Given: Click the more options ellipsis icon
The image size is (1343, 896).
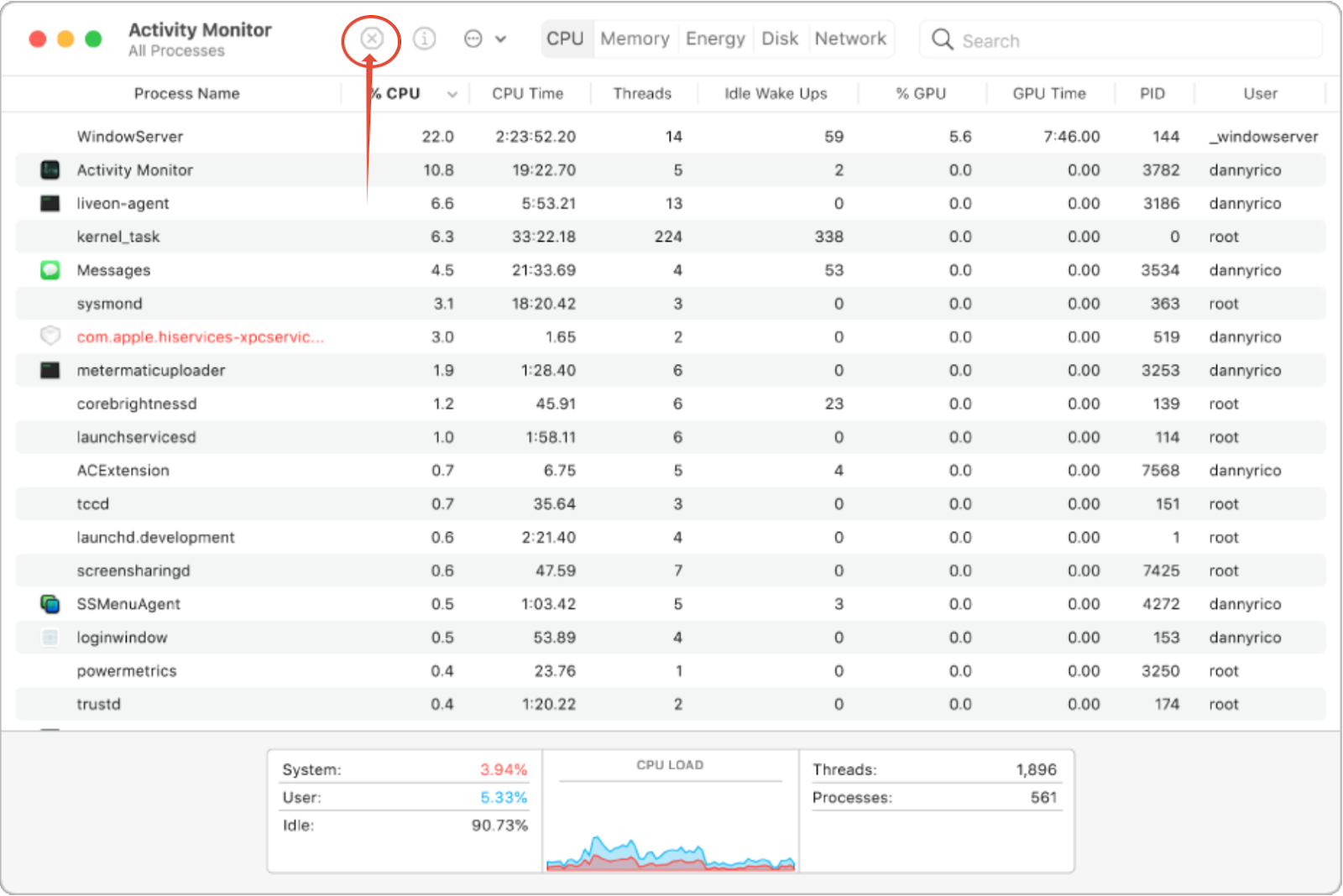Looking at the screenshot, I should click(473, 39).
